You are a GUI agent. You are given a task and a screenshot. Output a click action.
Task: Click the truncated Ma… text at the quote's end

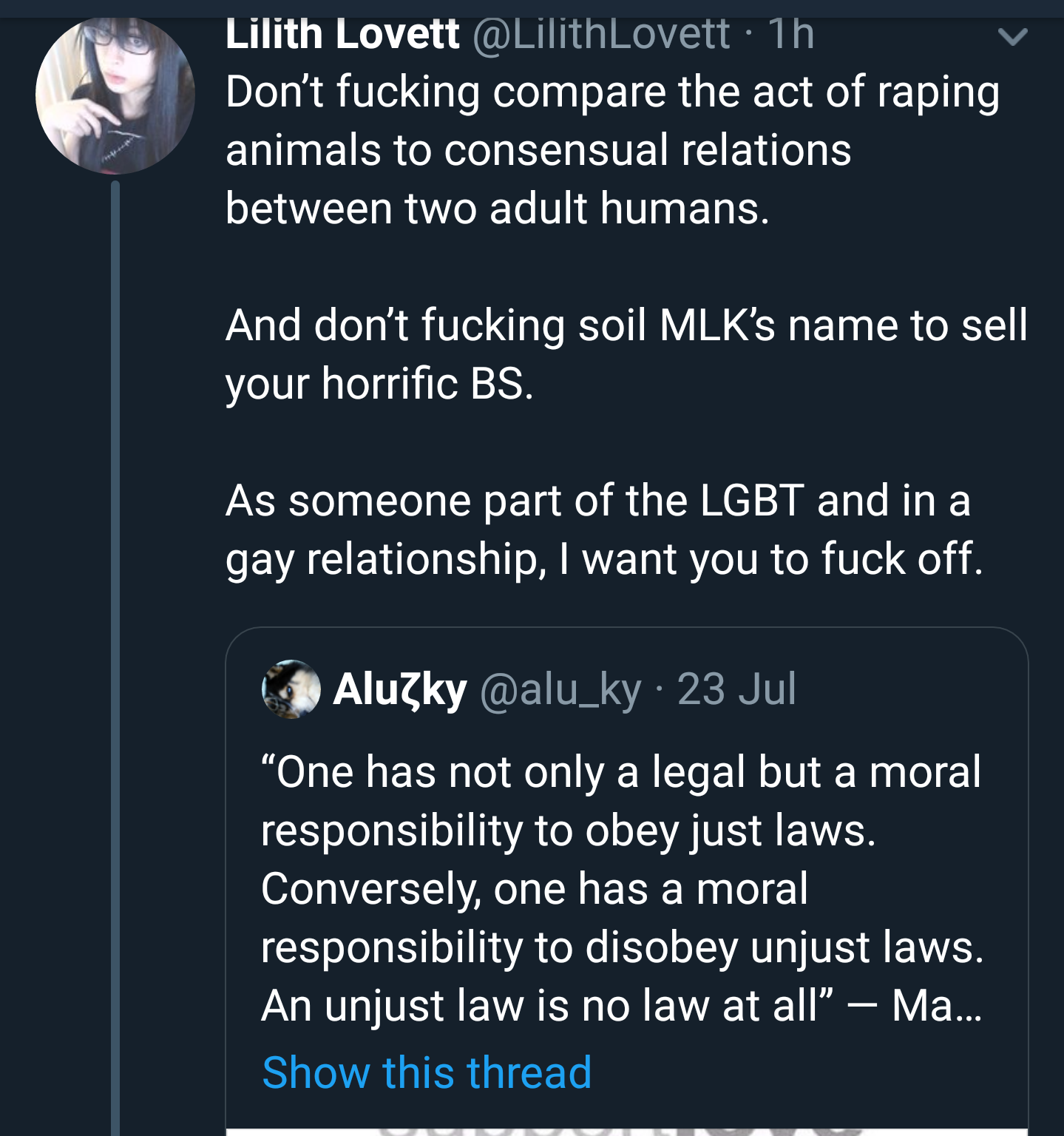(x=938, y=1006)
